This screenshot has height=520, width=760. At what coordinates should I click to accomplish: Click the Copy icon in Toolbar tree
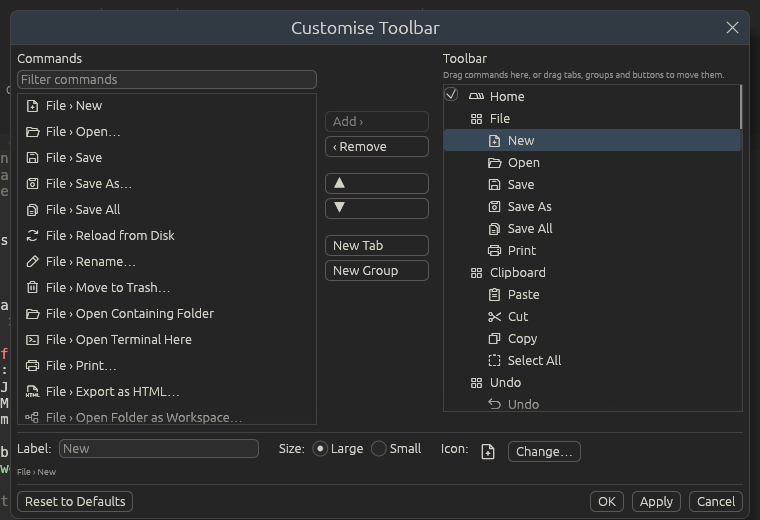[x=494, y=339]
